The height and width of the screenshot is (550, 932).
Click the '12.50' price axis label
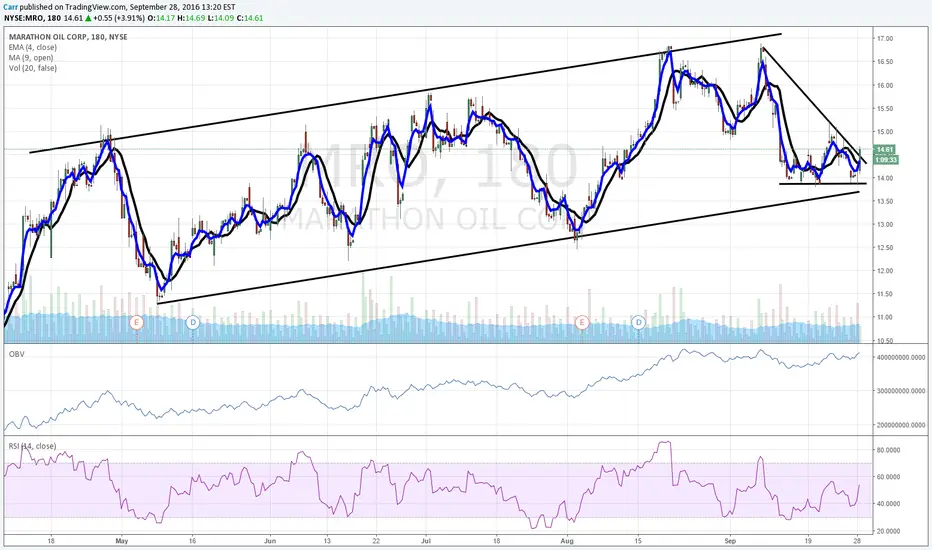coord(884,247)
